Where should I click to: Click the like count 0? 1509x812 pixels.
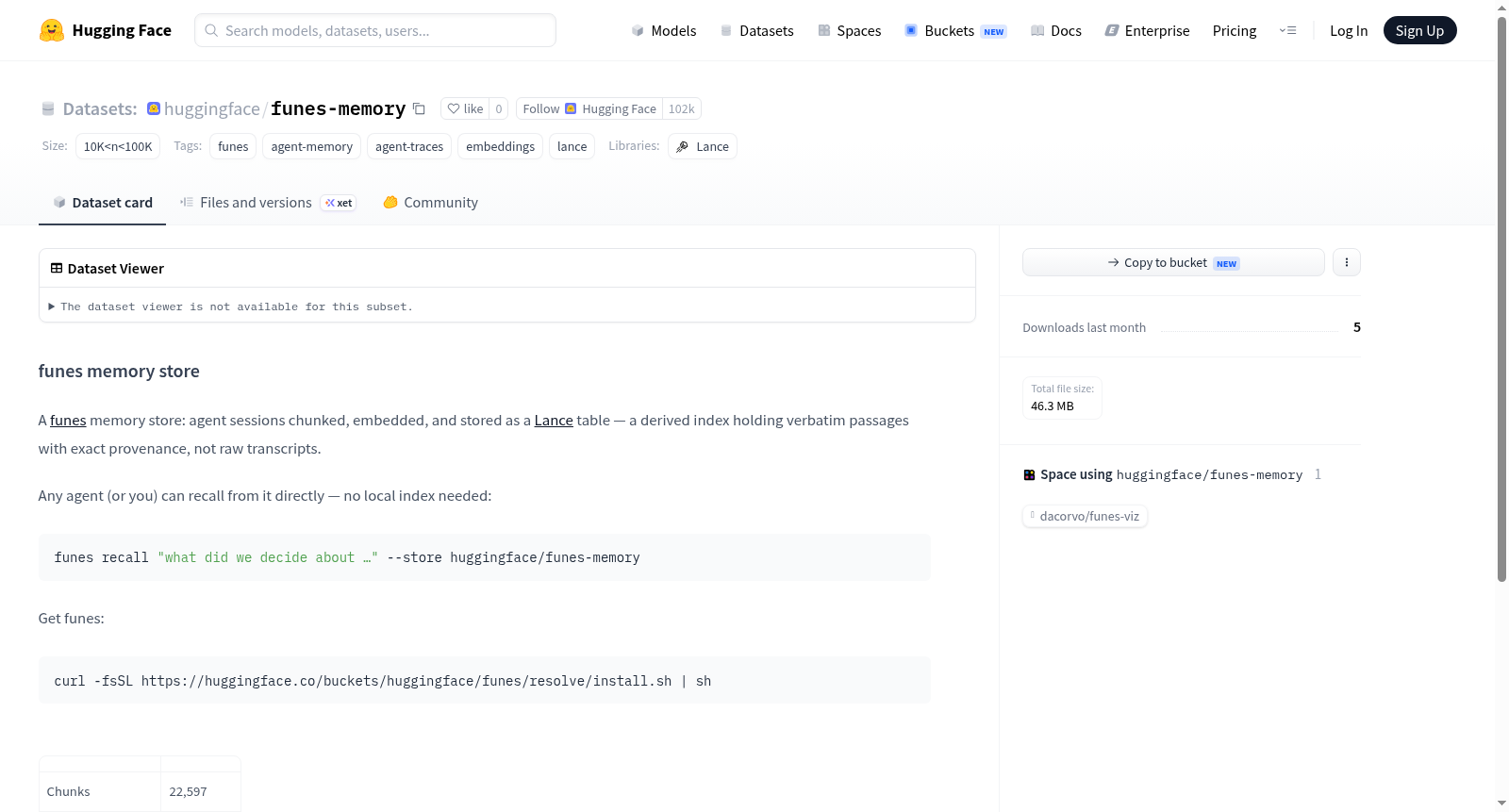499,109
